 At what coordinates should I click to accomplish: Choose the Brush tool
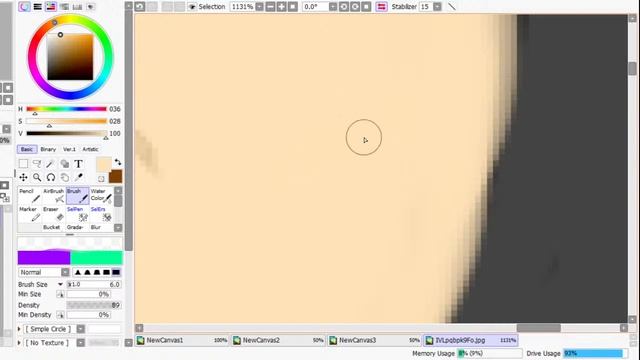point(78,196)
